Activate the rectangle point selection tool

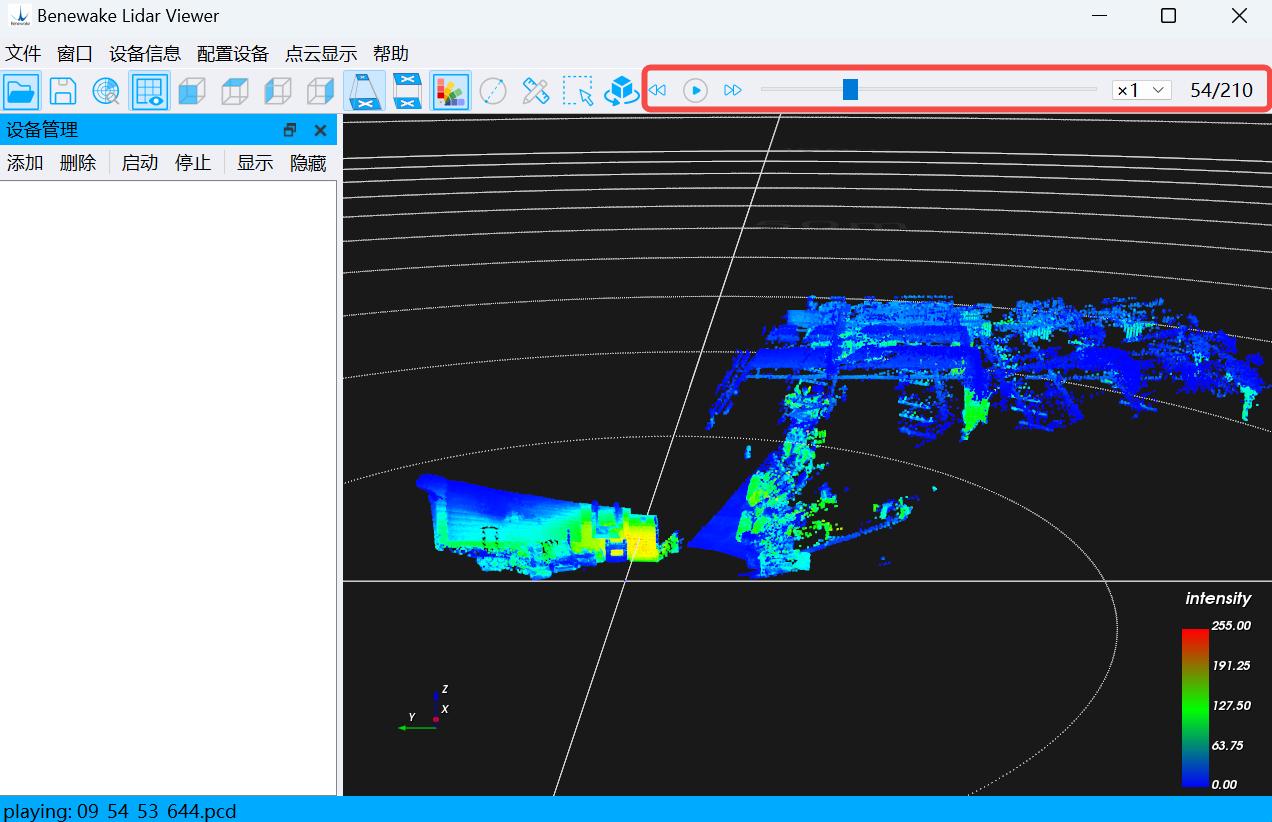click(x=579, y=91)
